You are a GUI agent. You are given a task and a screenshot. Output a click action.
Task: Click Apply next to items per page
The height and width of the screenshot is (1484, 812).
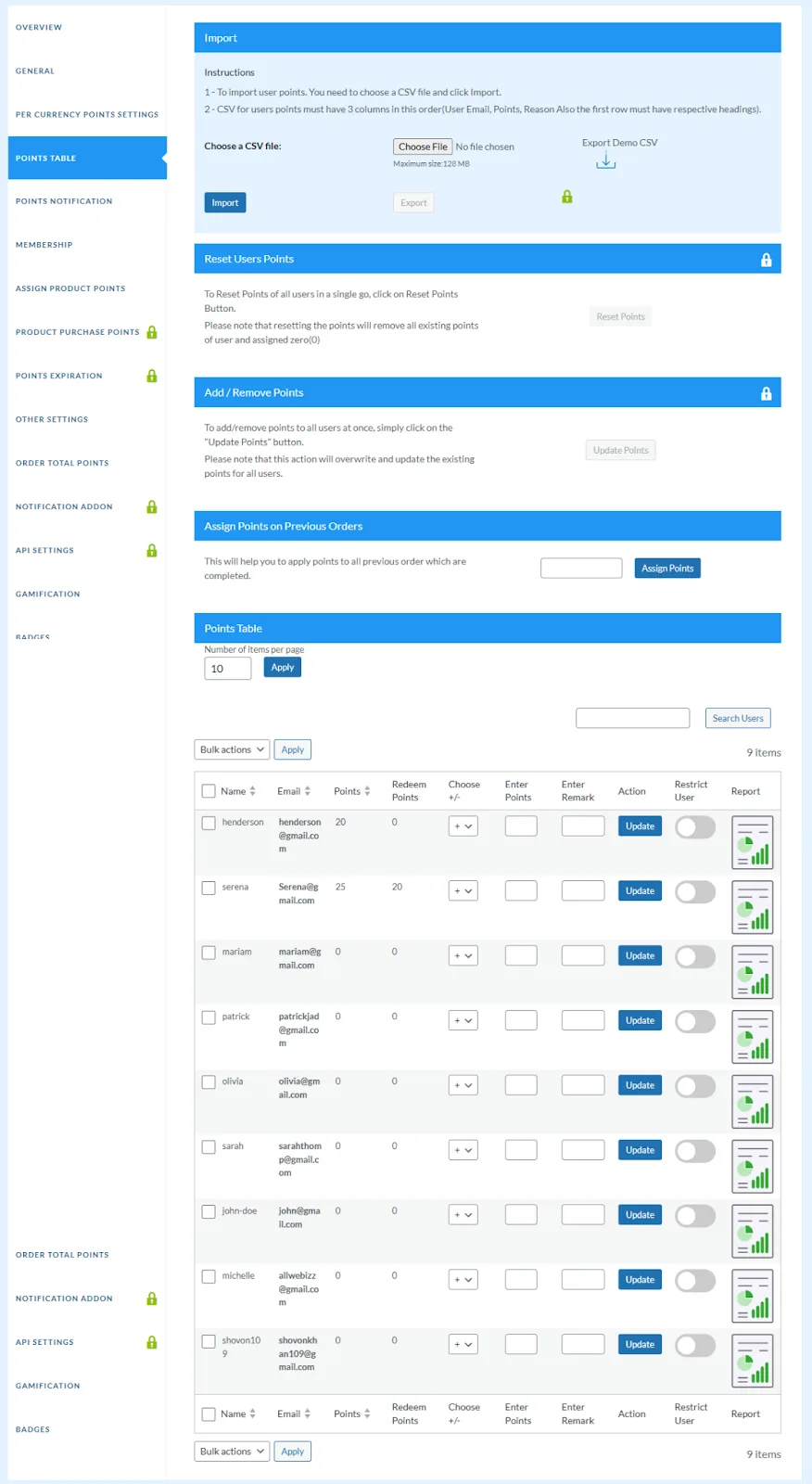coord(283,668)
